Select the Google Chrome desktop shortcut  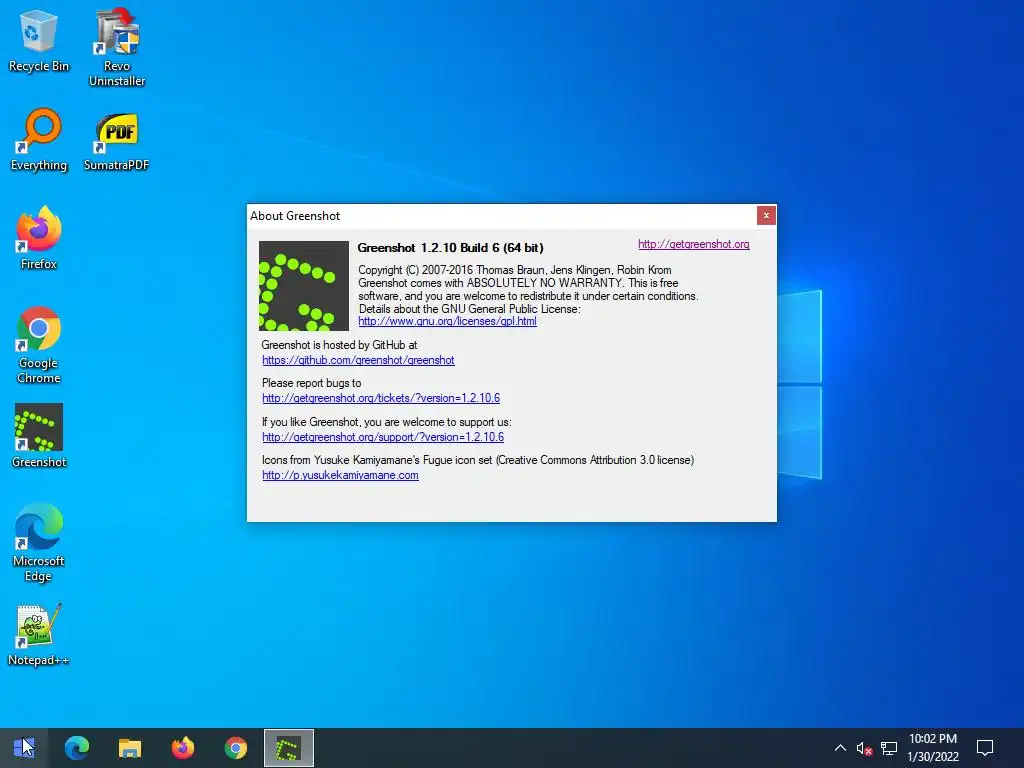click(39, 345)
